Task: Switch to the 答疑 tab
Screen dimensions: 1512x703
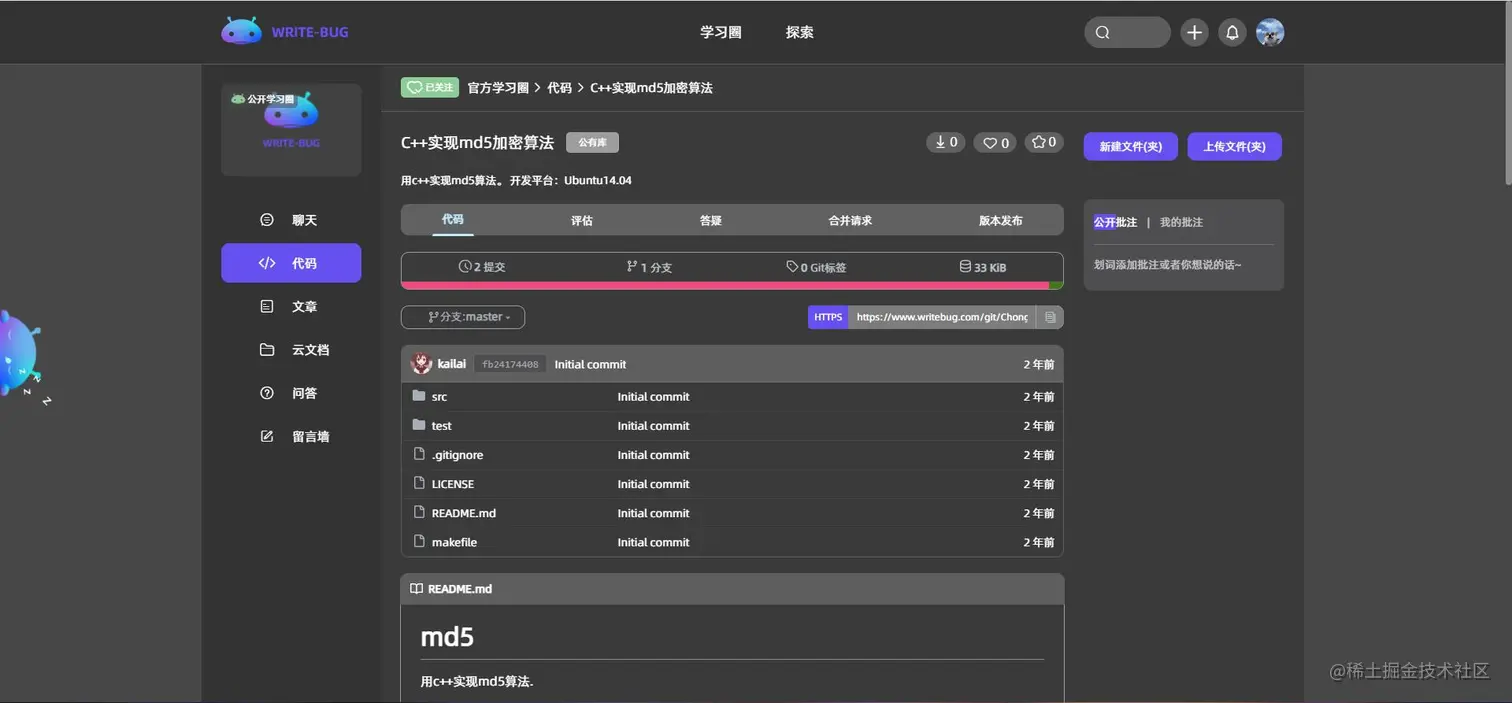Action: 711,220
